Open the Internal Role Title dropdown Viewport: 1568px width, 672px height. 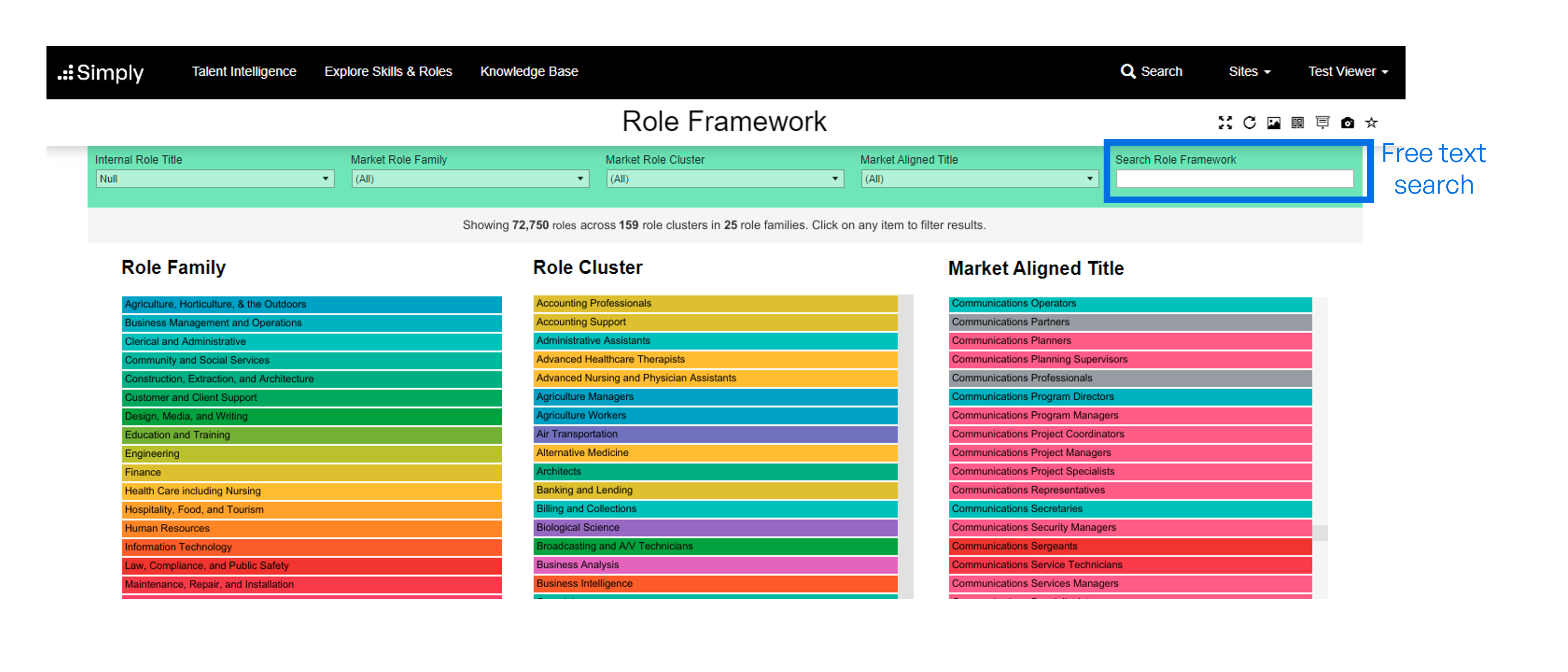[x=215, y=179]
